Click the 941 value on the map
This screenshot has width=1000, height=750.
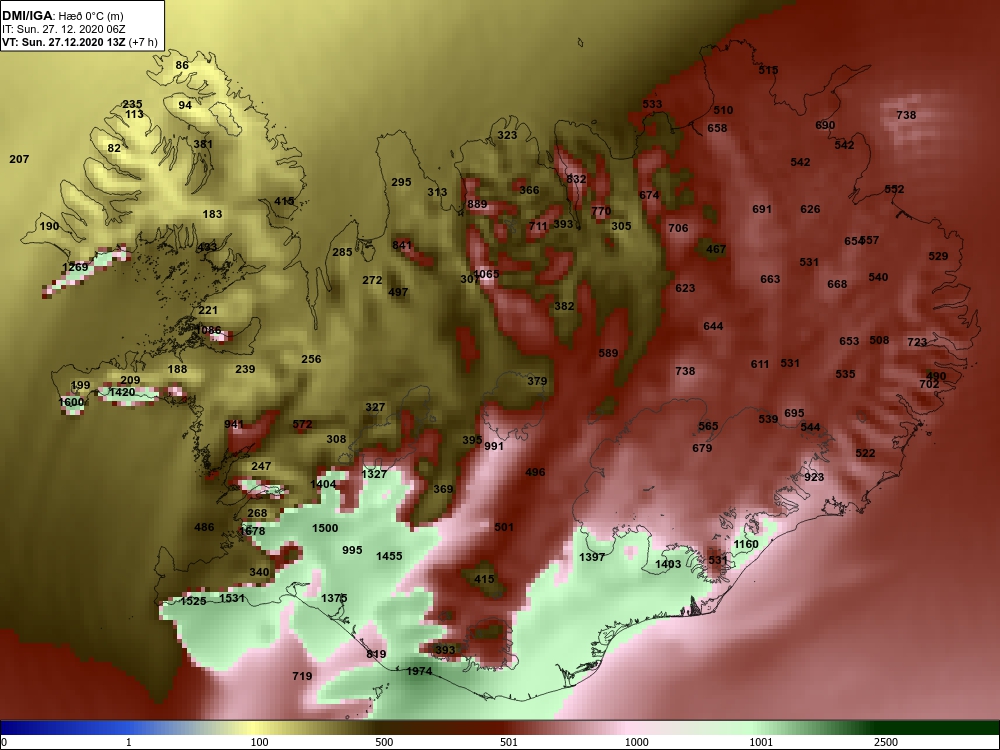pyautogui.click(x=234, y=424)
